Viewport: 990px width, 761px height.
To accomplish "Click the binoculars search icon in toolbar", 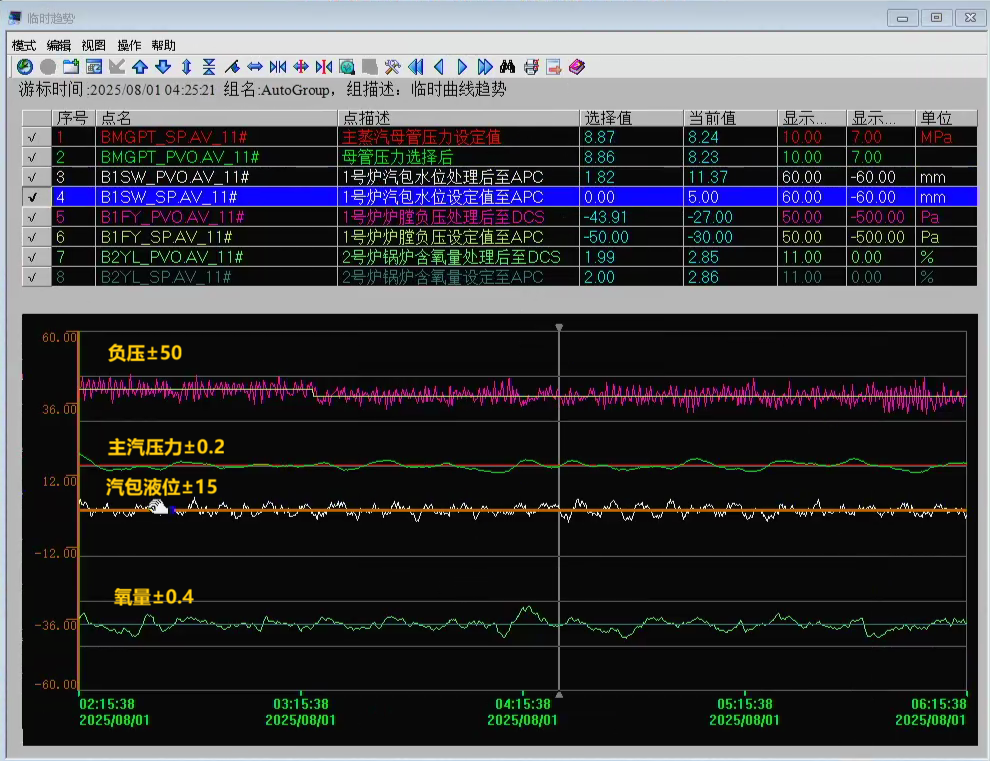I will pyautogui.click(x=508, y=67).
